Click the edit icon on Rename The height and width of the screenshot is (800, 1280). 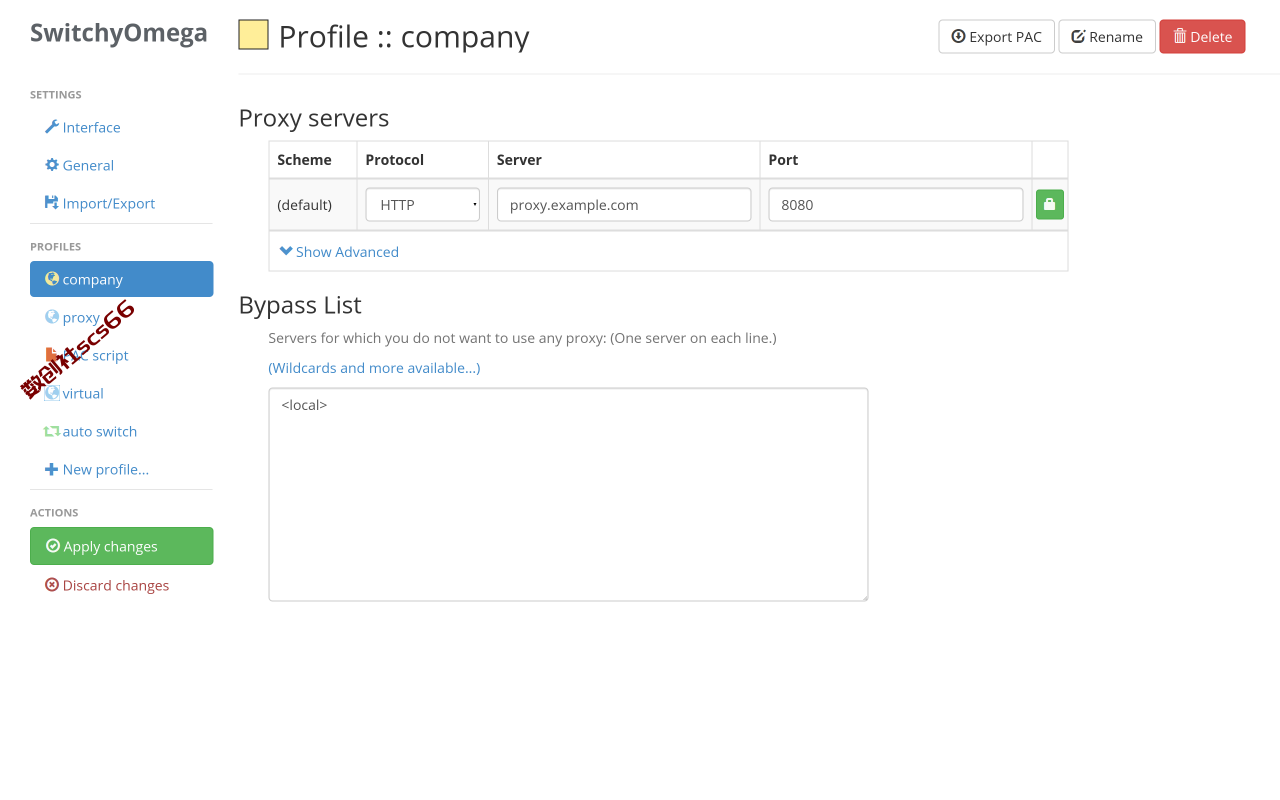pos(1078,36)
